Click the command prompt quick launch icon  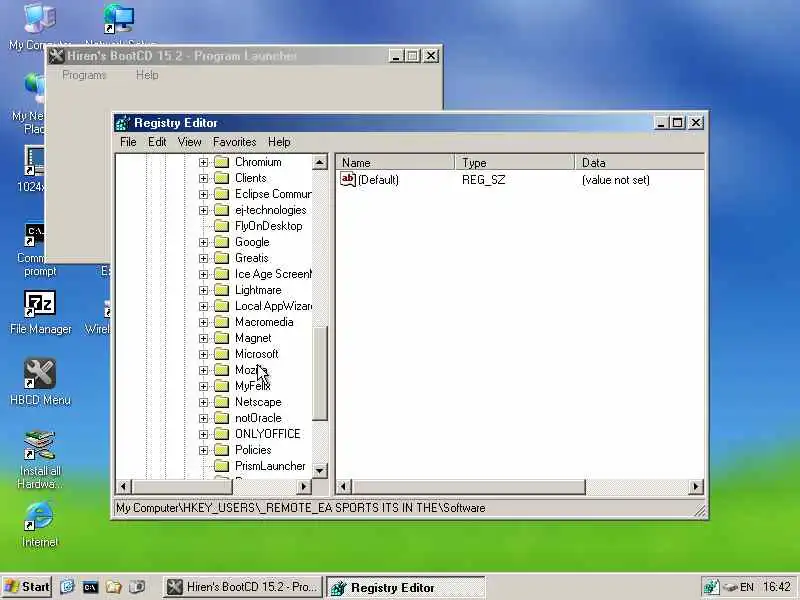90,587
